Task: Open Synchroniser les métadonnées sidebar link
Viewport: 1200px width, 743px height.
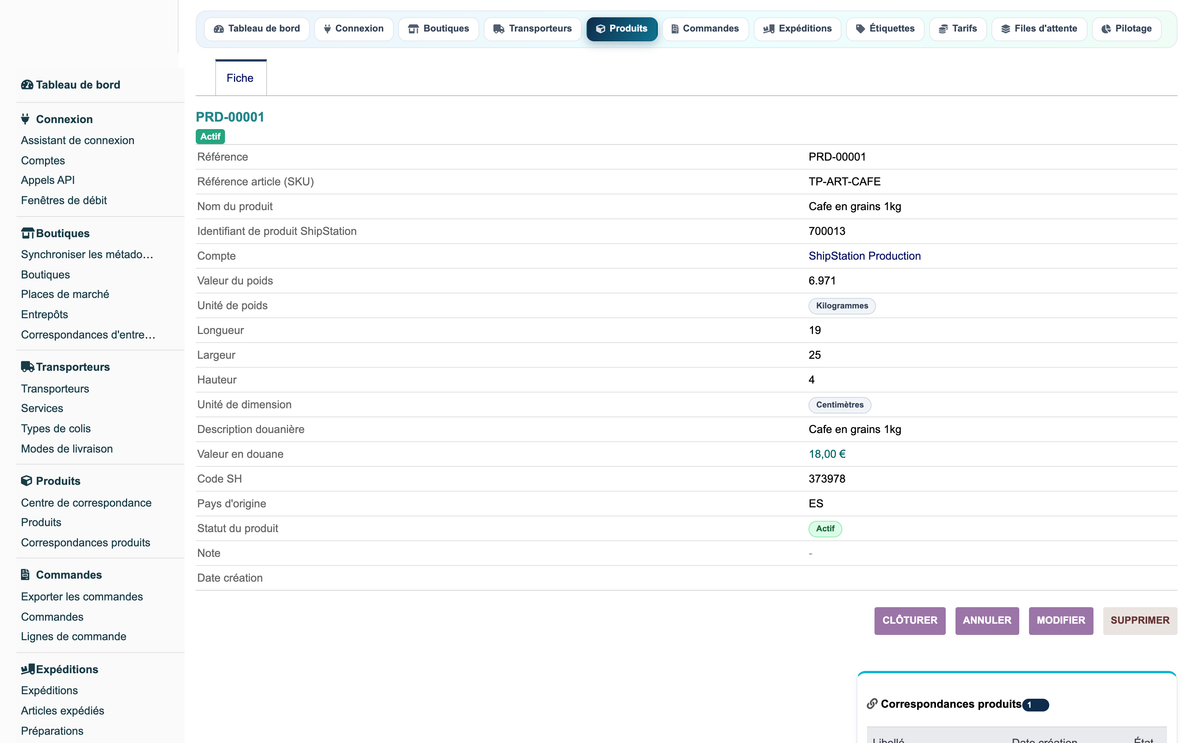Action: tap(88, 255)
